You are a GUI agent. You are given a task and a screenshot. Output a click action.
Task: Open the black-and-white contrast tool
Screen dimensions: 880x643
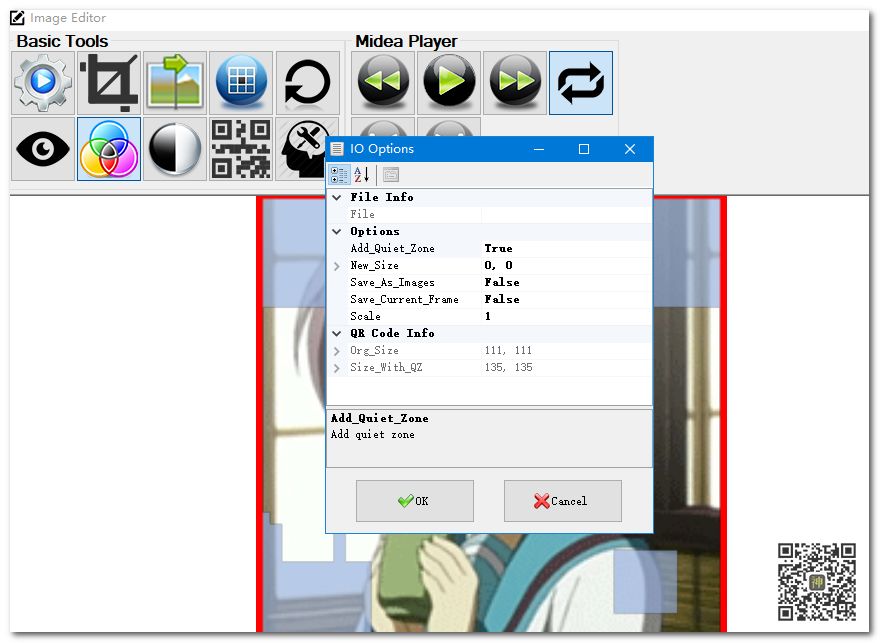(x=175, y=149)
